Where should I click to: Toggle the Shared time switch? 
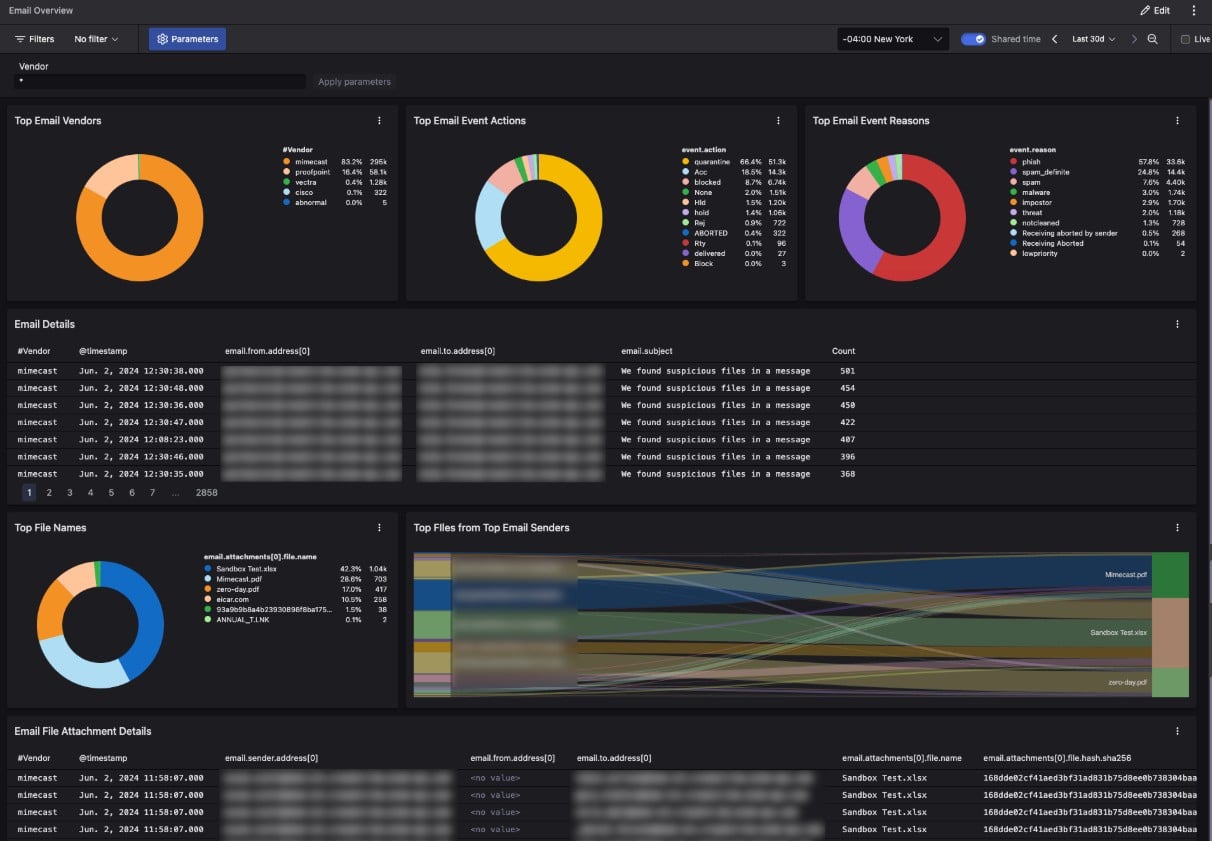tap(973, 39)
